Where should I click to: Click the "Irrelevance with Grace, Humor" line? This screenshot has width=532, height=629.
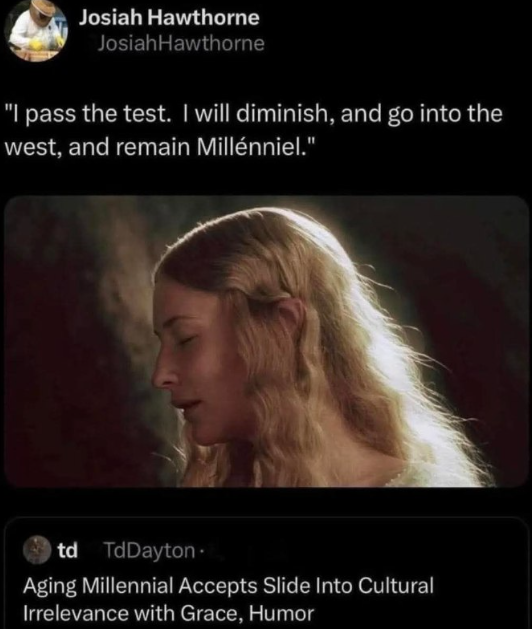tap(169, 613)
